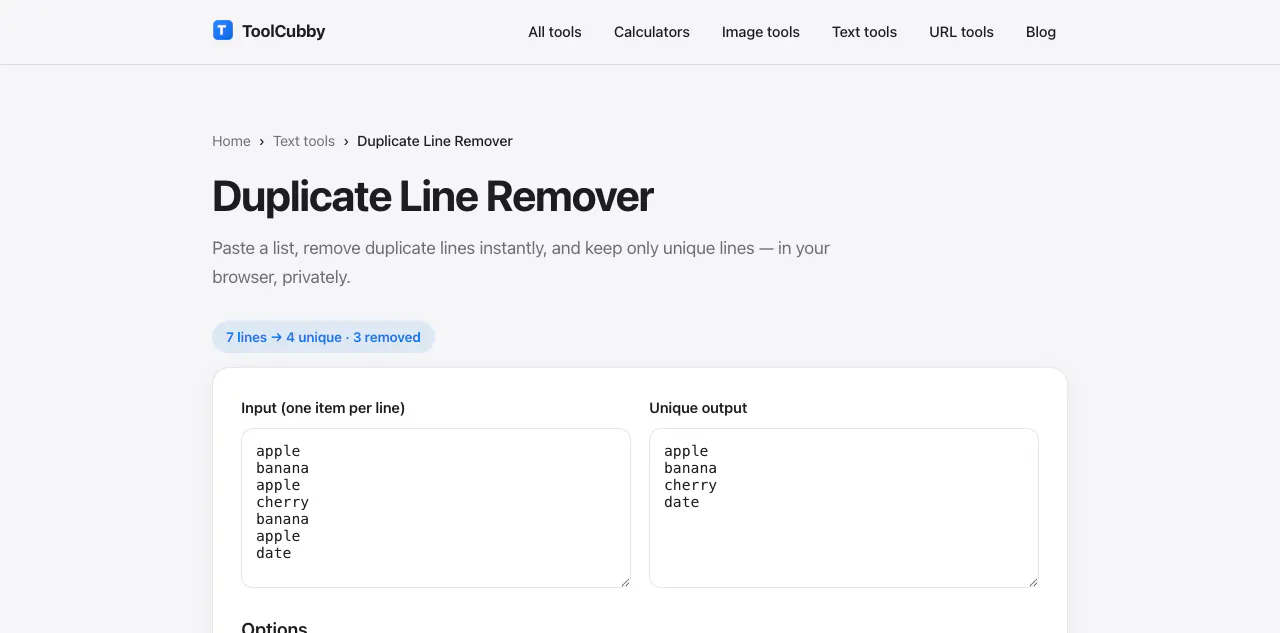The height and width of the screenshot is (633, 1280).
Task: Click 'apple' in the Unique output
Action: pos(686,451)
